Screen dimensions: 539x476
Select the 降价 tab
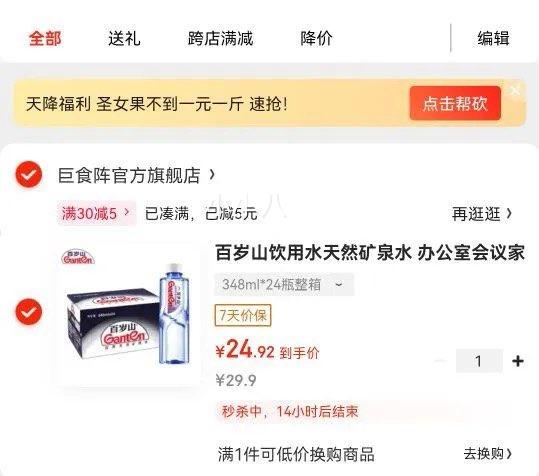[316, 38]
